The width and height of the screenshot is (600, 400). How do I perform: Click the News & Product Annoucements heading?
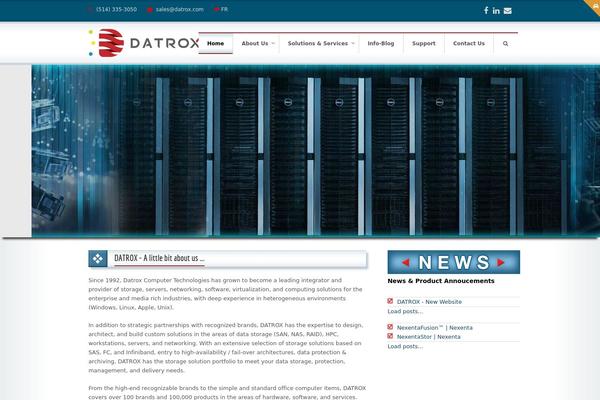tap(441, 281)
